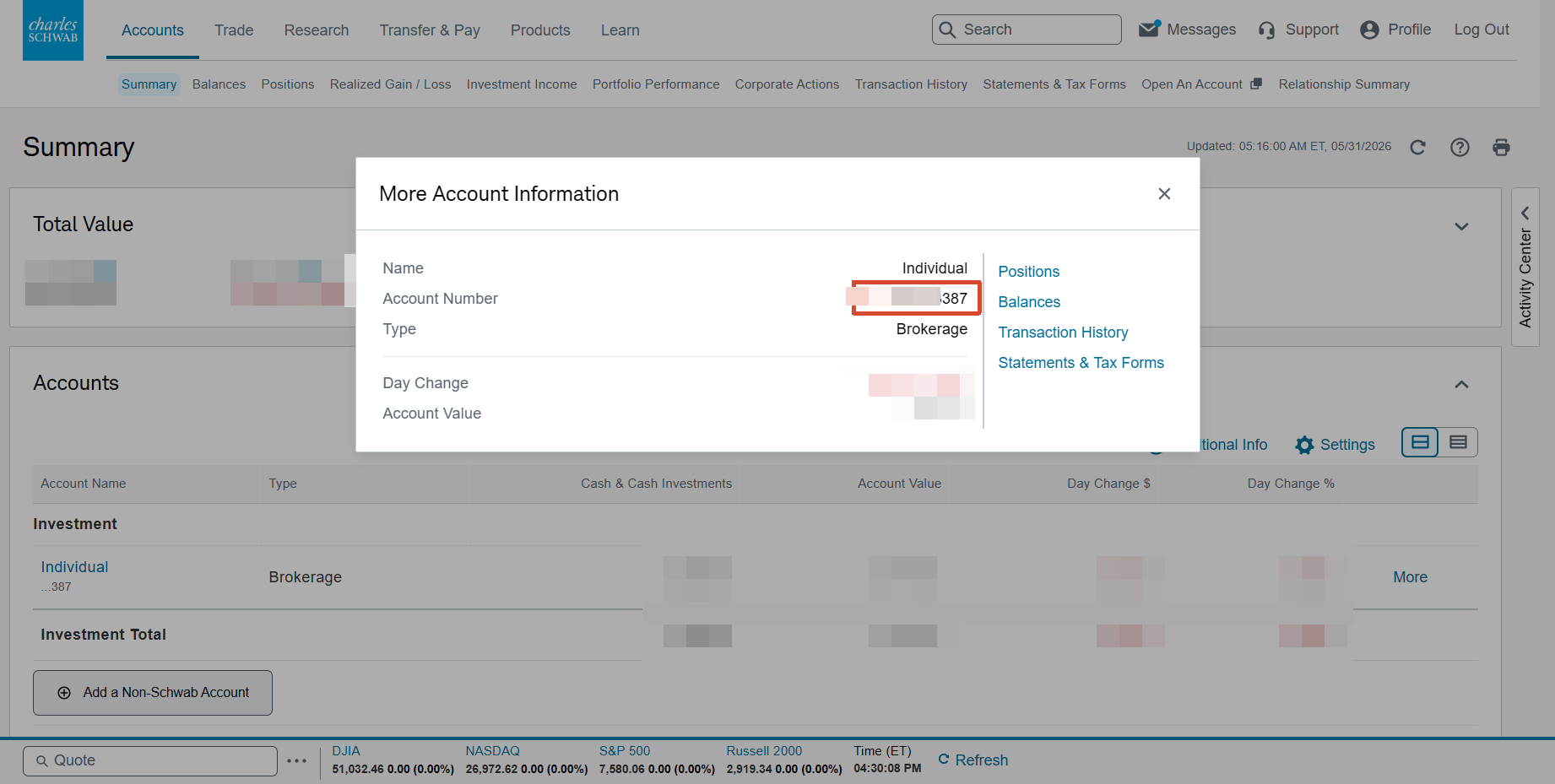Open the Messages link
The width and height of the screenshot is (1555, 784).
pos(1201,30)
